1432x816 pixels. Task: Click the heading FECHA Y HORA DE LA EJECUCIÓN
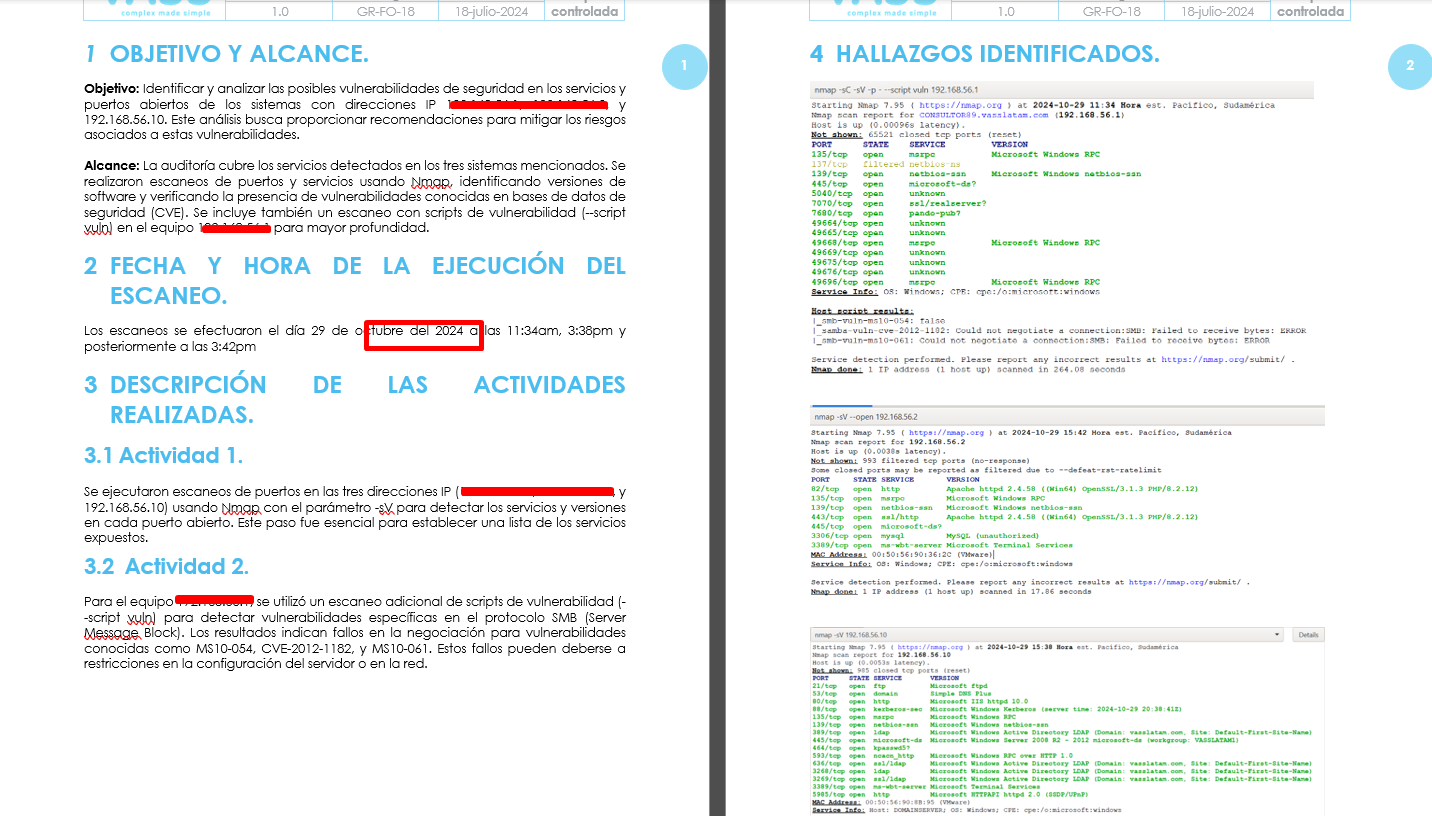[355, 281]
